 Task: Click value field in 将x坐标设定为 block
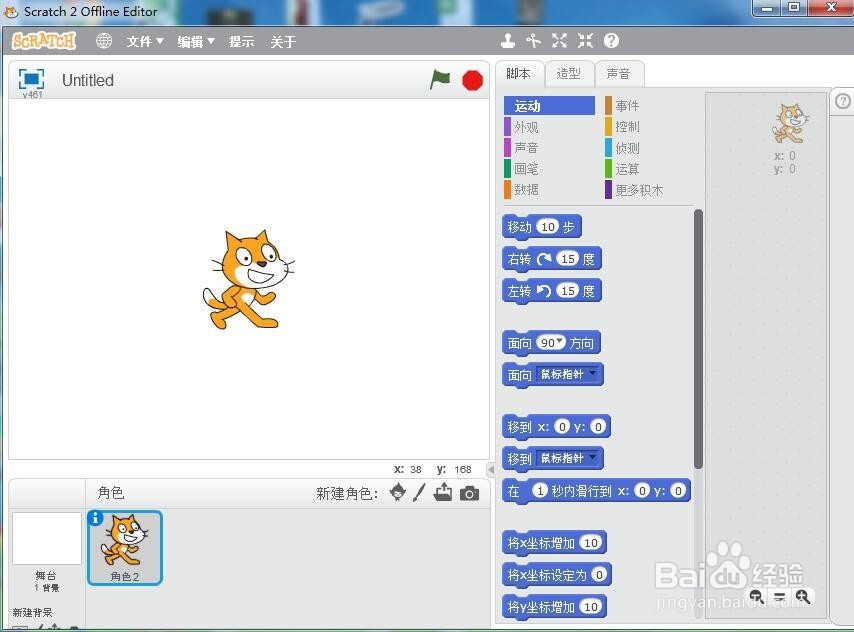click(x=599, y=574)
